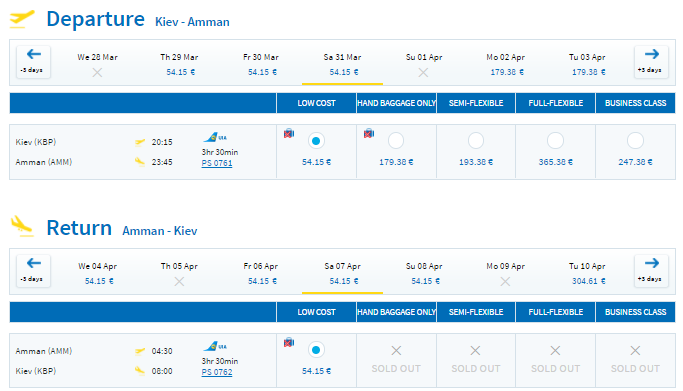683x391 pixels.
Task: Click no-baggage icon in departure Hand Baggage Only cell
Action: click(369, 133)
